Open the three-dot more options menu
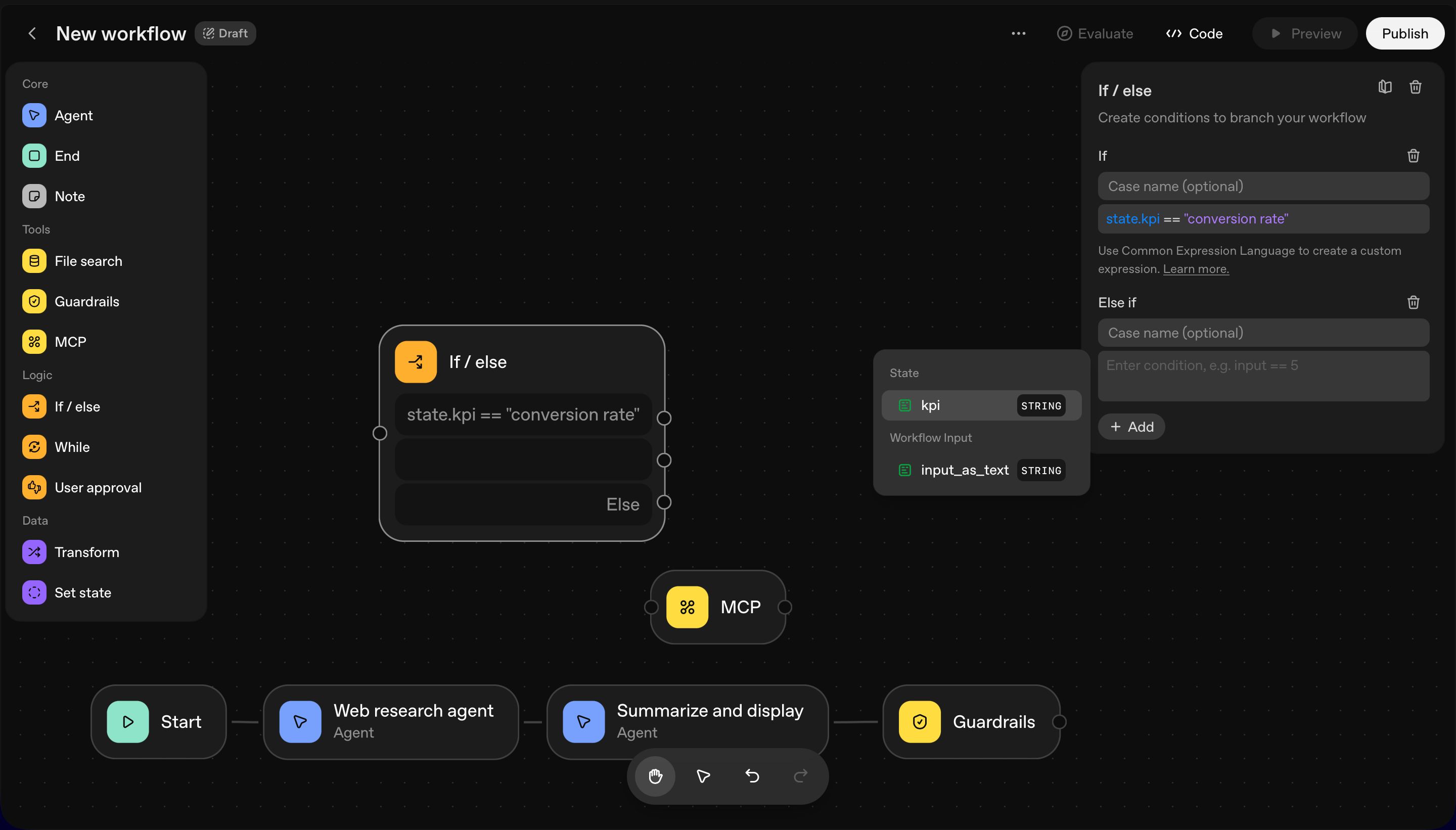Screen dimensions: 1456x830 pyautogui.click(x=1018, y=34)
